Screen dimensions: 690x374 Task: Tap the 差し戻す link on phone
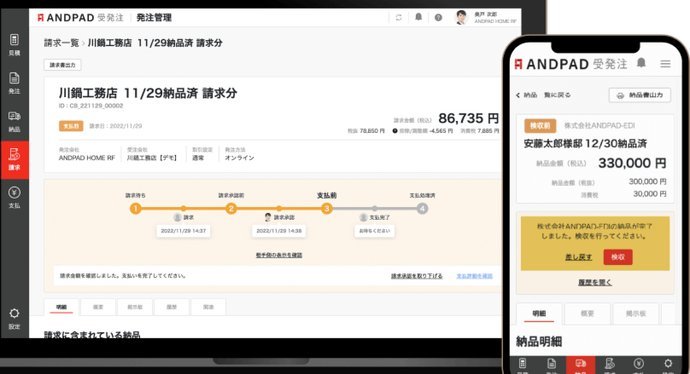(578, 257)
